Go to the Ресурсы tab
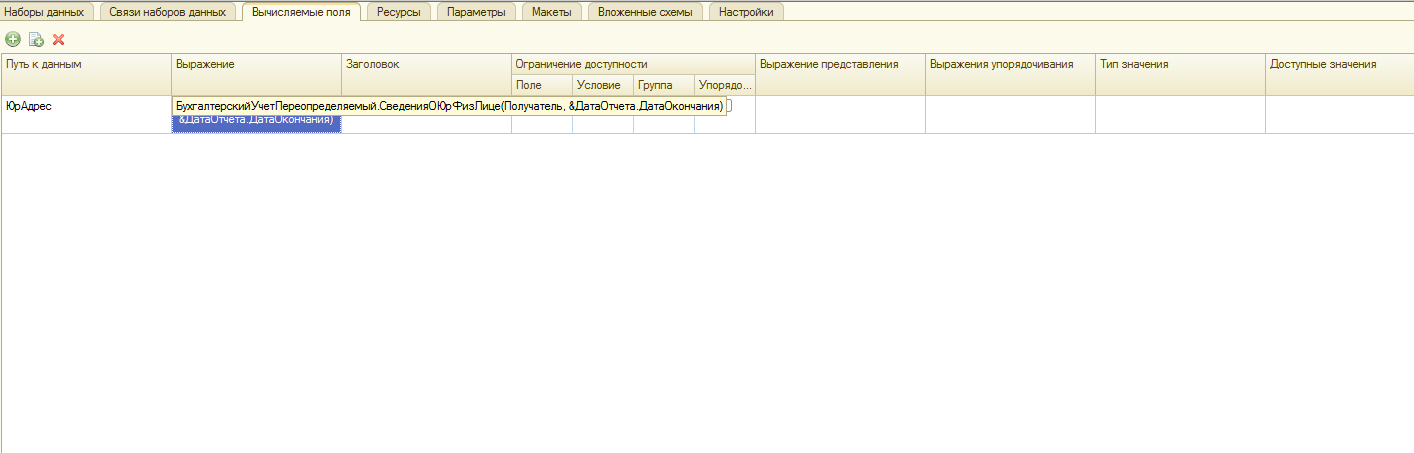 (x=399, y=11)
